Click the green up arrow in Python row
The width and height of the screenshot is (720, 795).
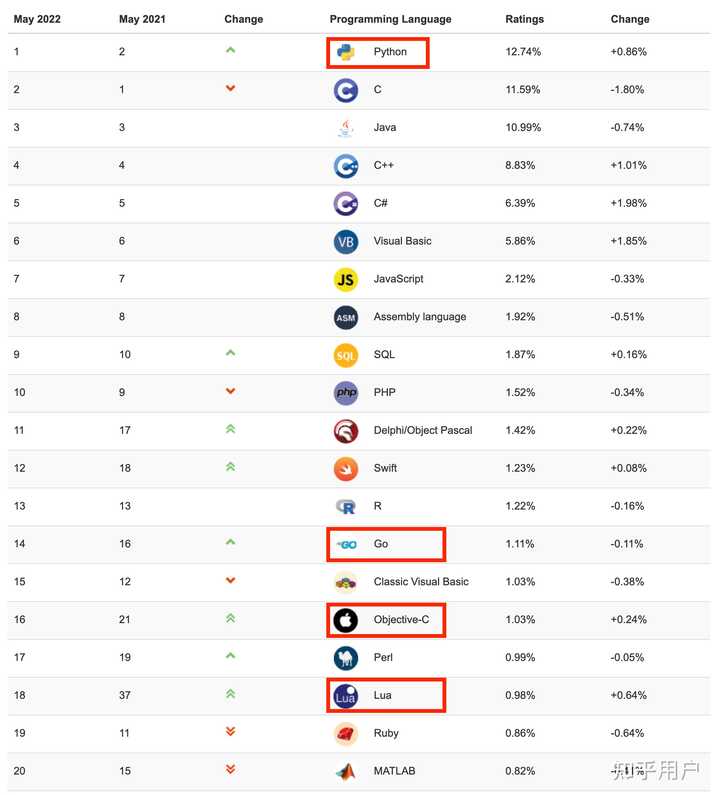click(x=230, y=50)
